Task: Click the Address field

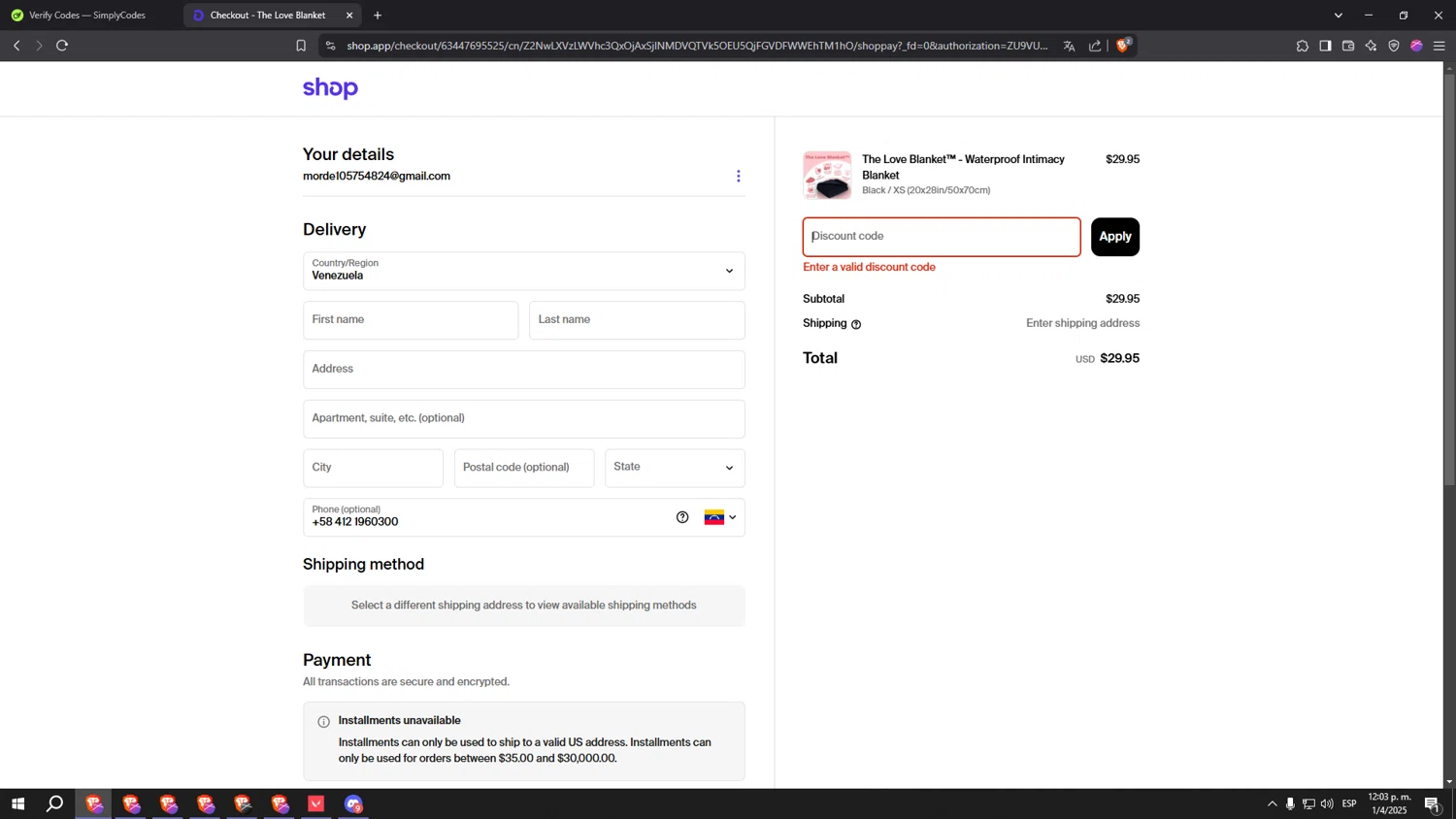Action: pos(523,370)
